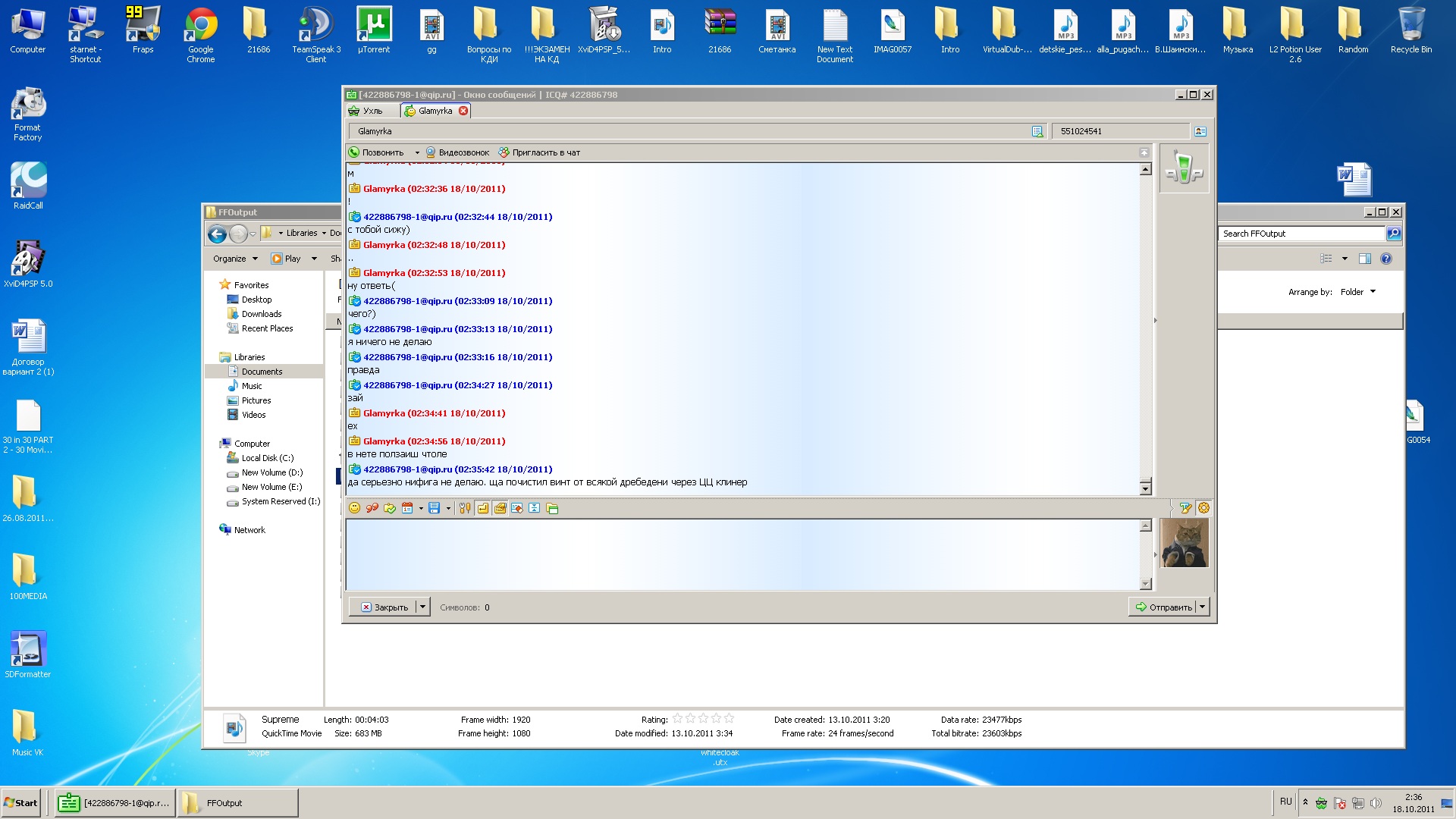Click the wrench settings icon in message toolbar
This screenshot has height=819, width=1456.
(x=465, y=508)
